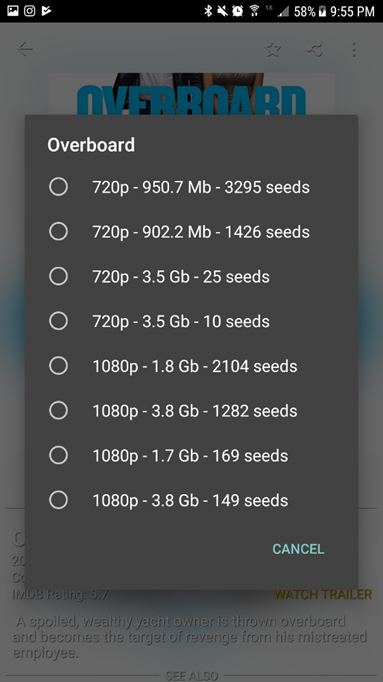Viewport: 383px width, 682px height.
Task: Tap the WATCH TRAILER link
Action: click(323, 594)
